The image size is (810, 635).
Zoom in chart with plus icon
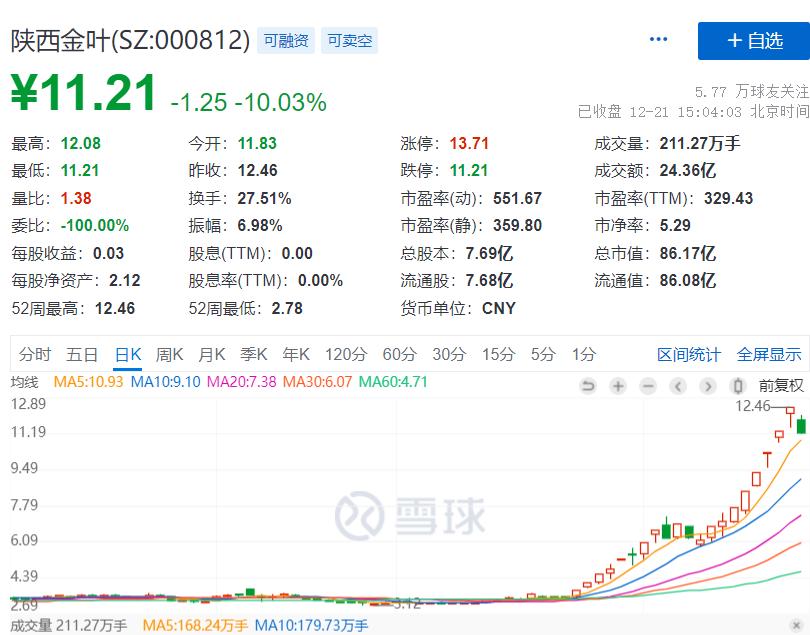pyautogui.click(x=618, y=386)
